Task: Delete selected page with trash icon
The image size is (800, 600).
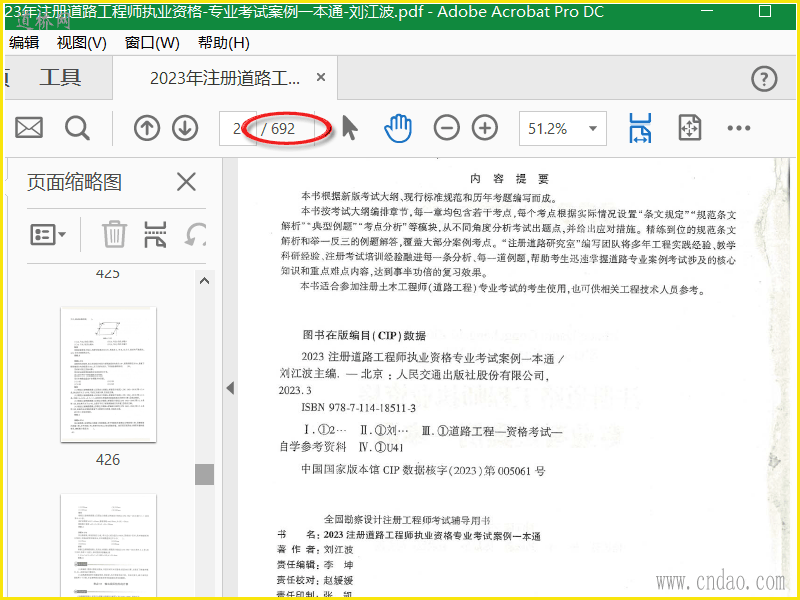Action: pyautogui.click(x=114, y=234)
